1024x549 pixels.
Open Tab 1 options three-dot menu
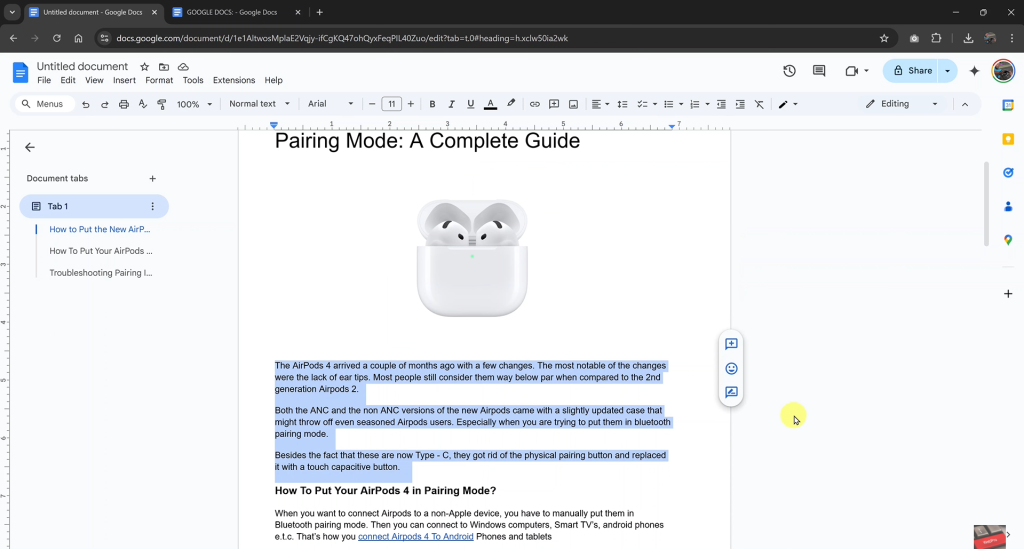(152, 206)
